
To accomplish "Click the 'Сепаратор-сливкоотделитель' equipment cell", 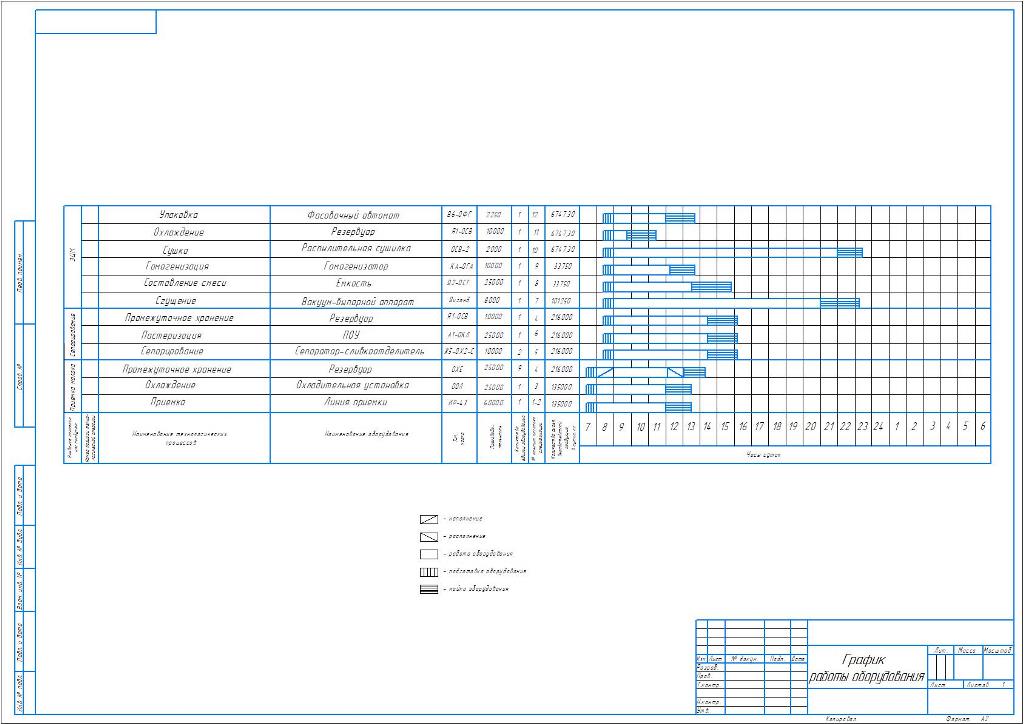I will click(x=356, y=351).
